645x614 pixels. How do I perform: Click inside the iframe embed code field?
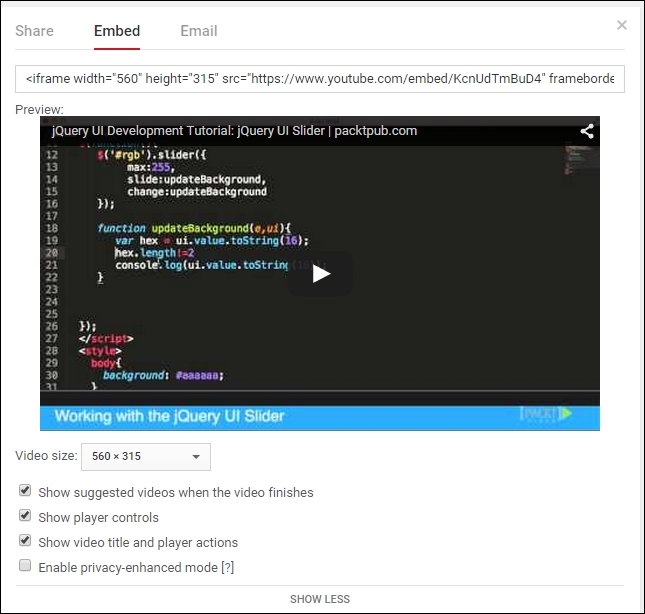tap(320, 79)
